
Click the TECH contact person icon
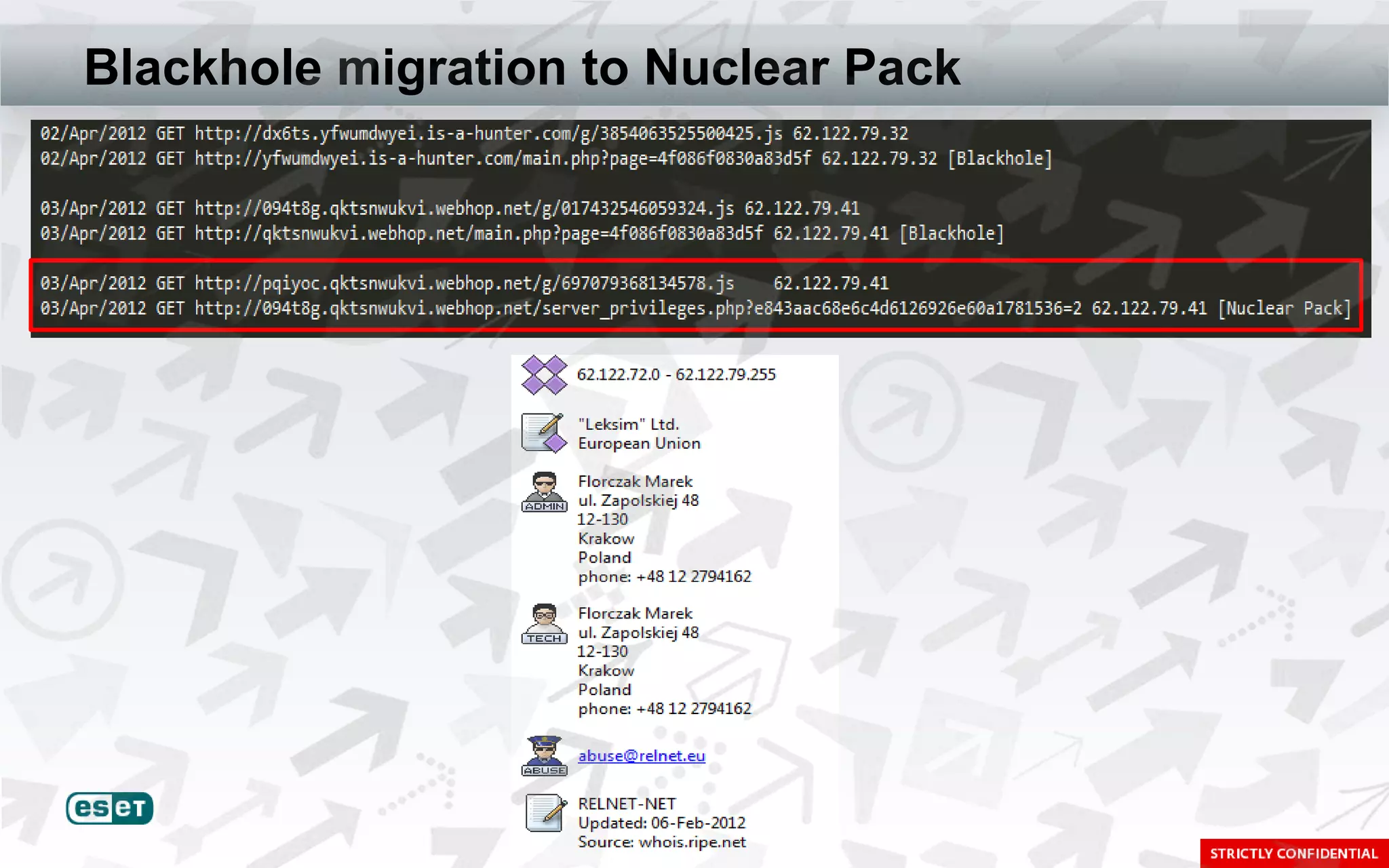coord(544,624)
